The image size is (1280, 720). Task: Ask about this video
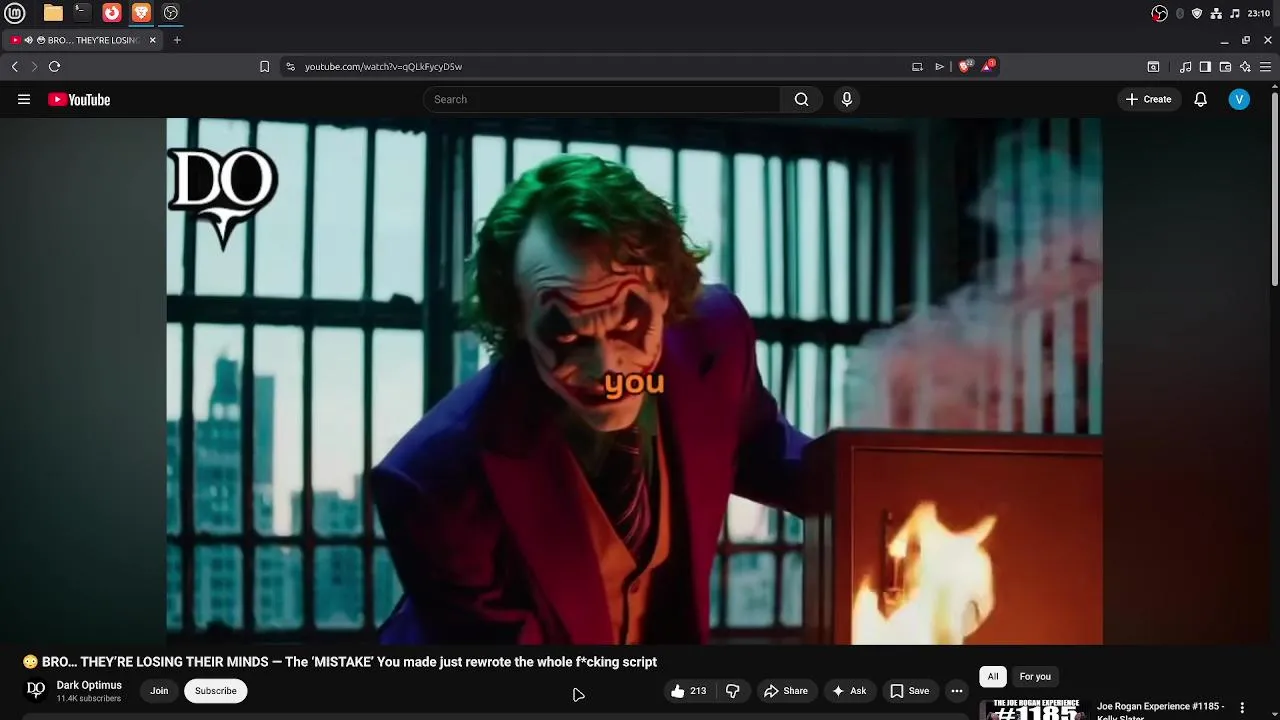(x=849, y=691)
